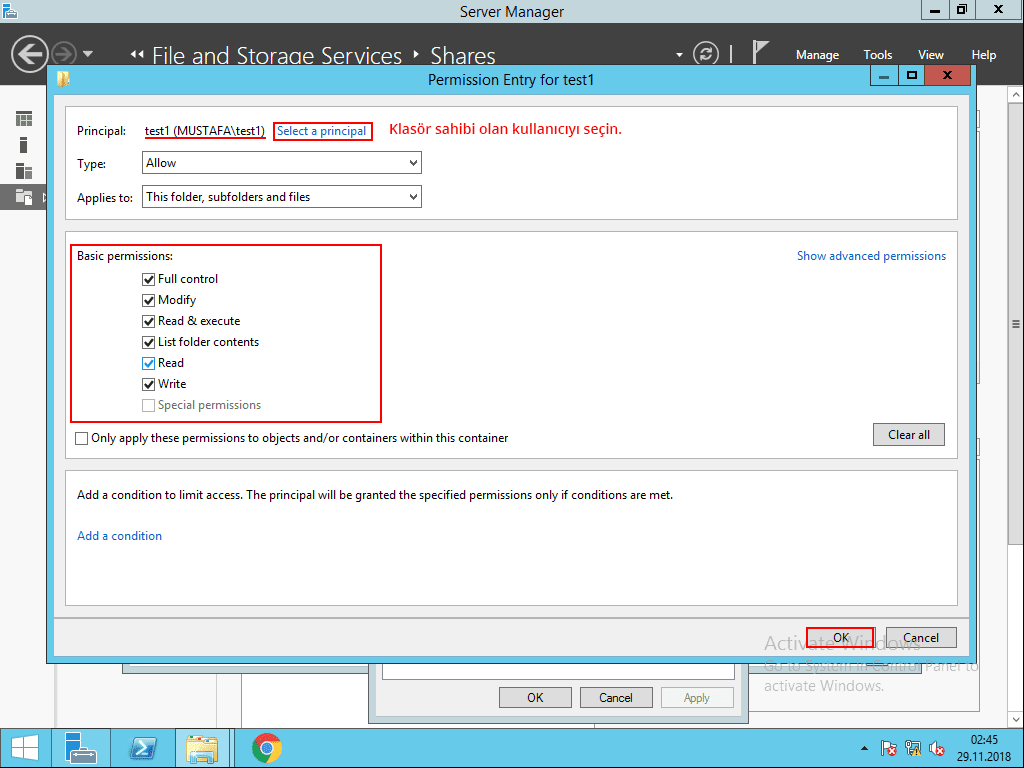Open navigation history dropdown arrow
Screen dimensions: 1024x768
[x=88, y=54]
